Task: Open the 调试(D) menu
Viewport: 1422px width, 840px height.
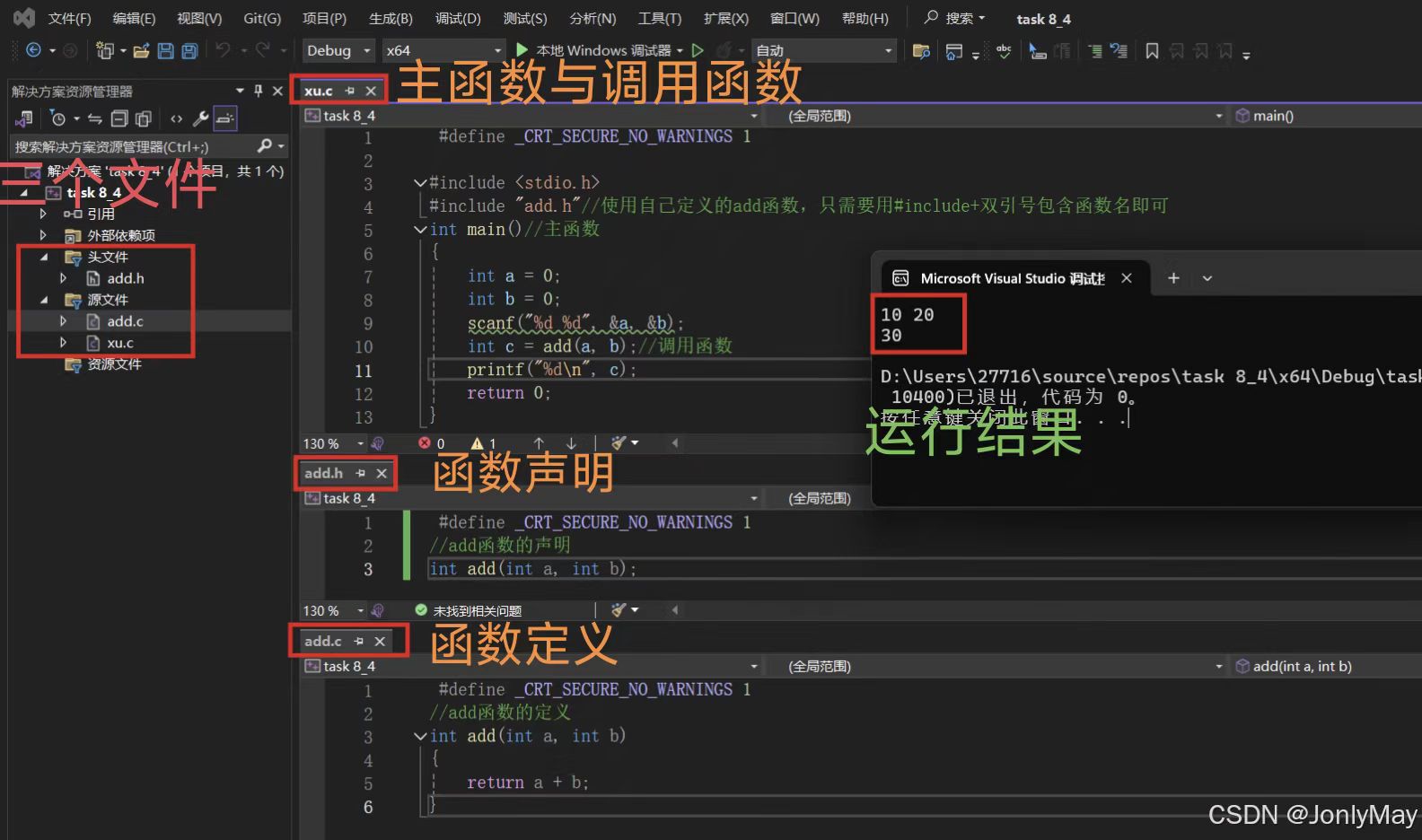Action: pyautogui.click(x=458, y=18)
